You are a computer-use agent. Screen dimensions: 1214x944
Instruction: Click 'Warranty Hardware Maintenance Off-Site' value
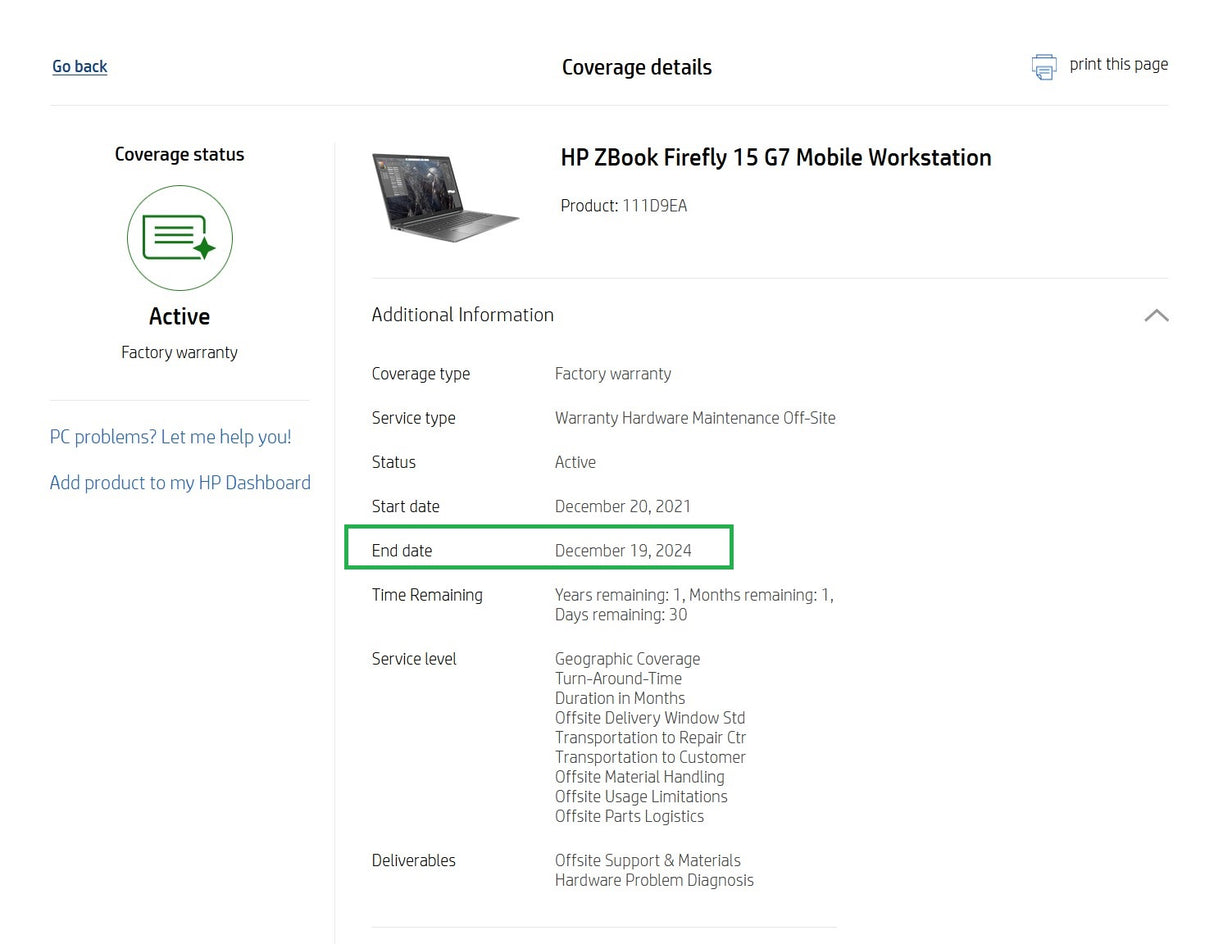click(695, 418)
